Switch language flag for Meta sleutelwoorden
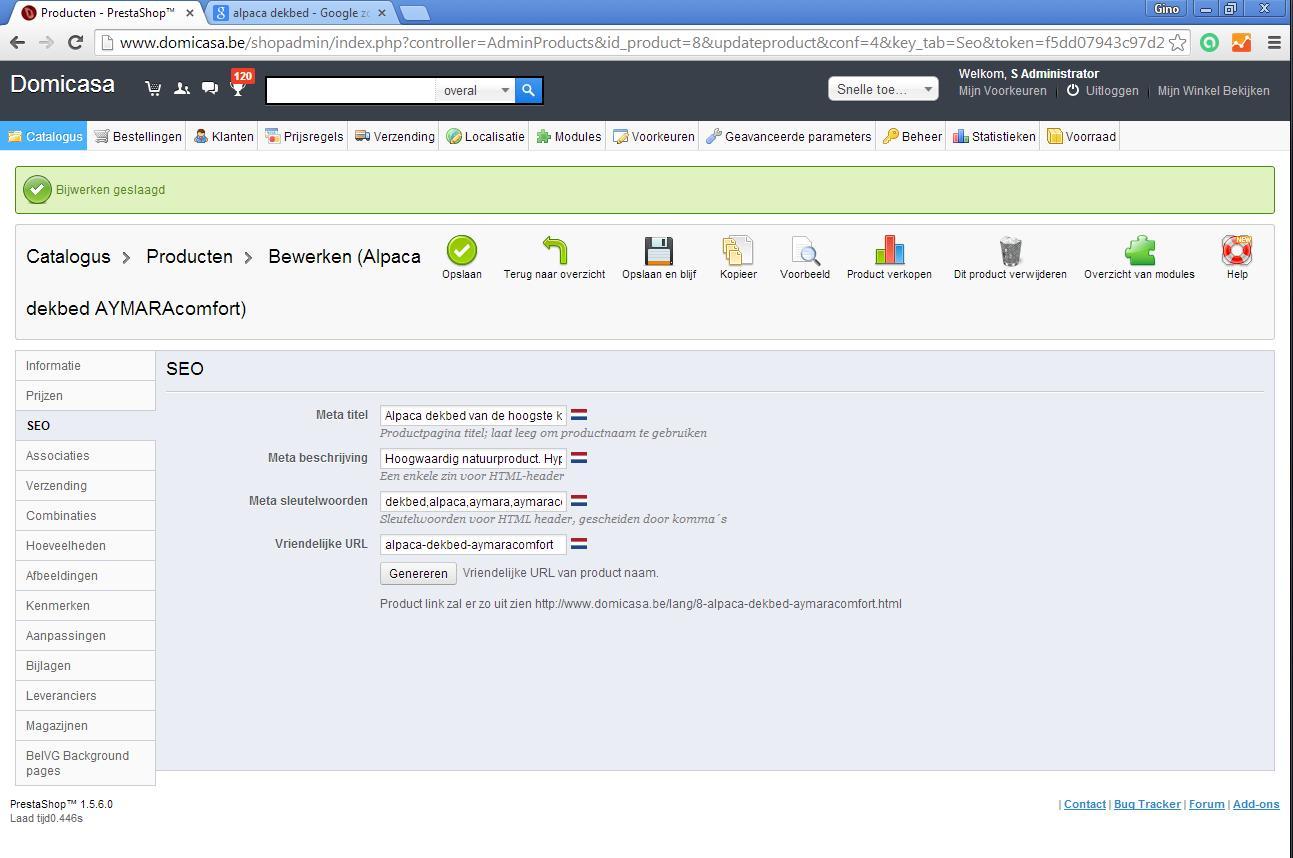 579,501
